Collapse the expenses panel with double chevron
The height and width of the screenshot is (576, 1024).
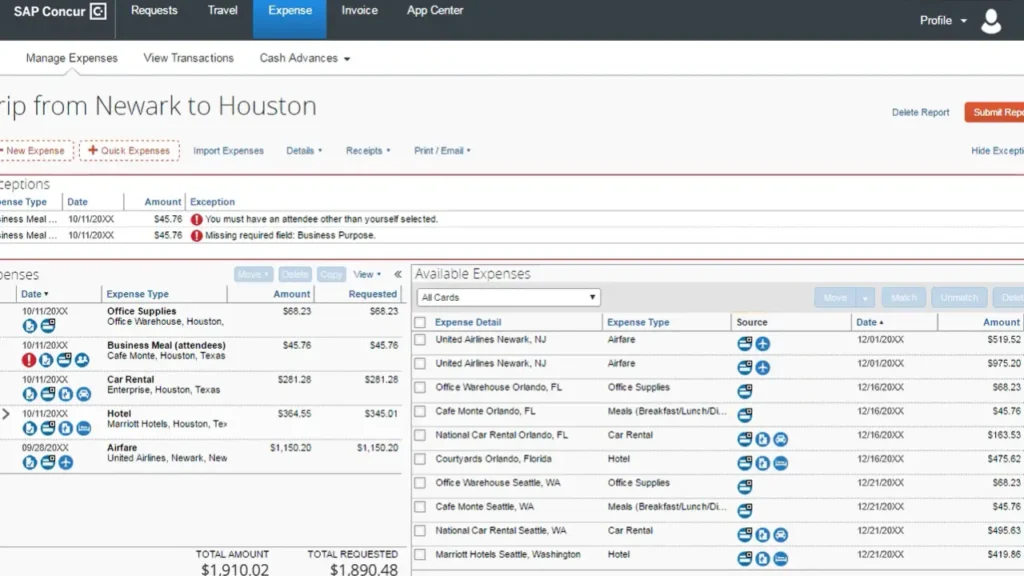click(398, 274)
